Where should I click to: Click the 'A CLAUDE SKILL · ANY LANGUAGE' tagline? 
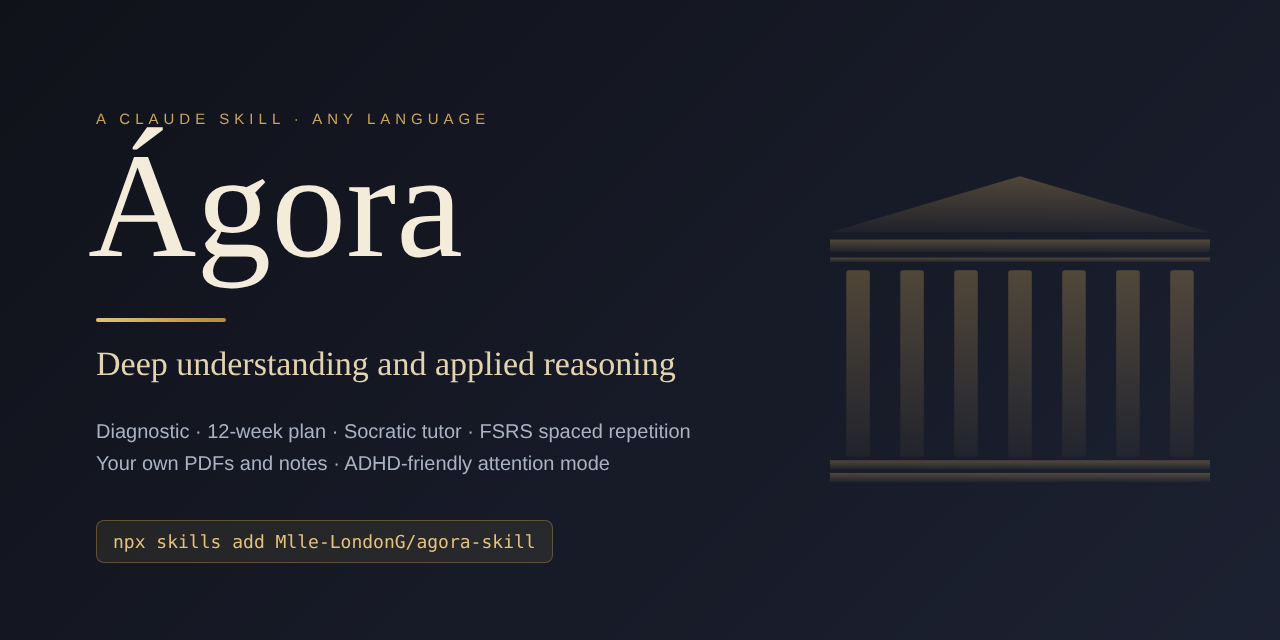click(x=292, y=119)
